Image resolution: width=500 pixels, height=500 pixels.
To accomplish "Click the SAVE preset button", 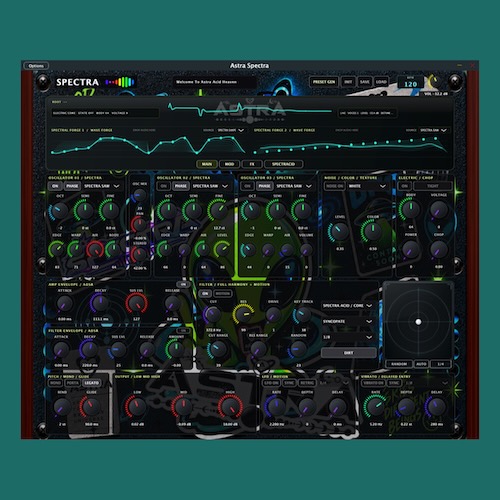I will coord(365,82).
